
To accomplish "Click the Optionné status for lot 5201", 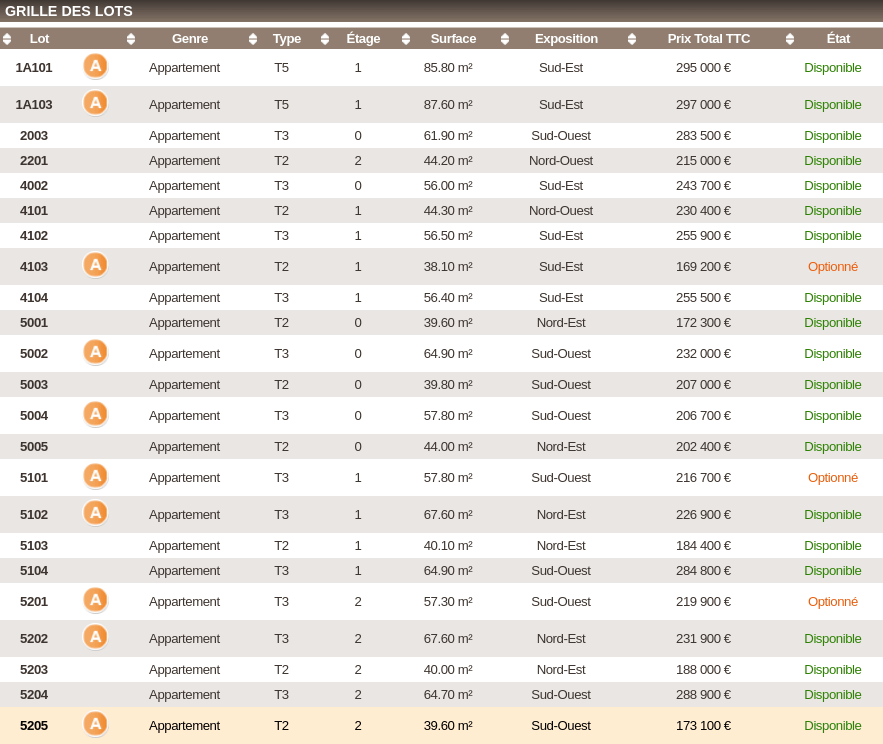I will (x=832, y=602).
